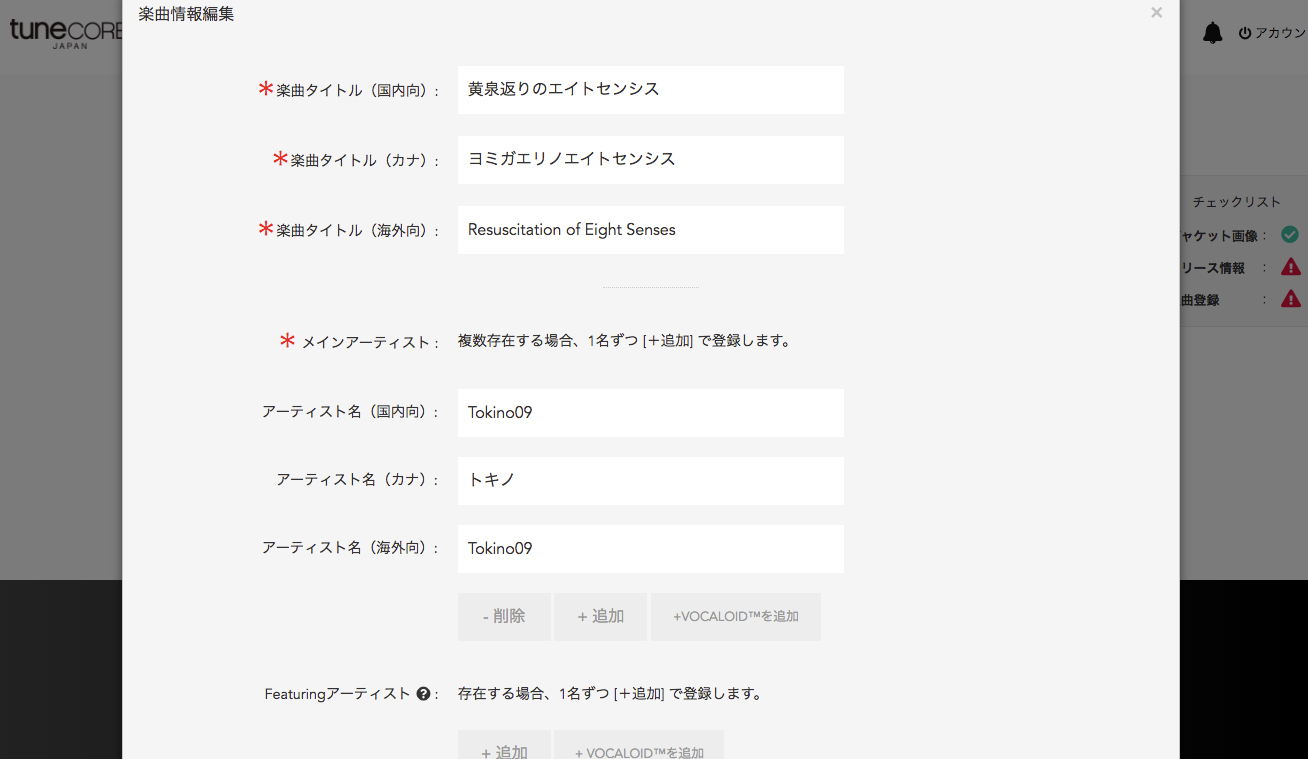Click the アーティスト名(カナ) field containing トキノ

[x=650, y=481]
